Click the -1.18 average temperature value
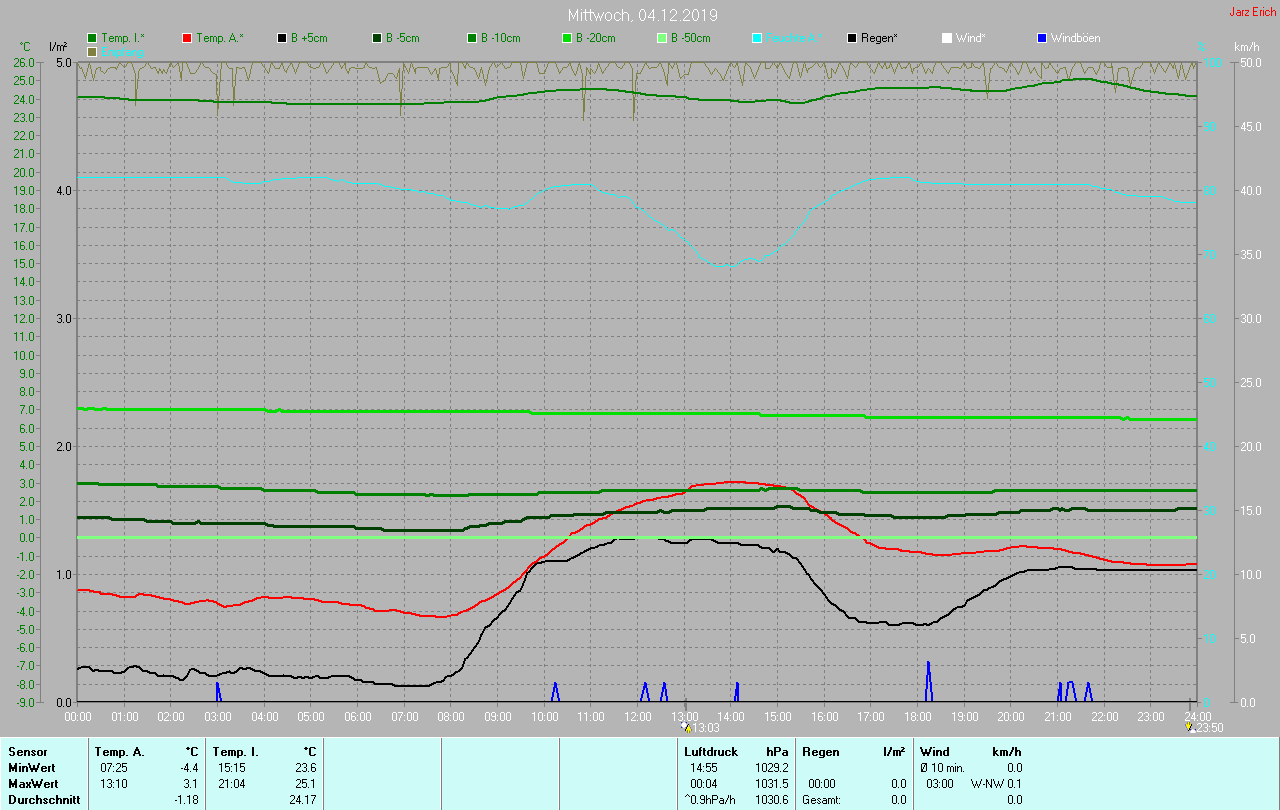 point(185,800)
